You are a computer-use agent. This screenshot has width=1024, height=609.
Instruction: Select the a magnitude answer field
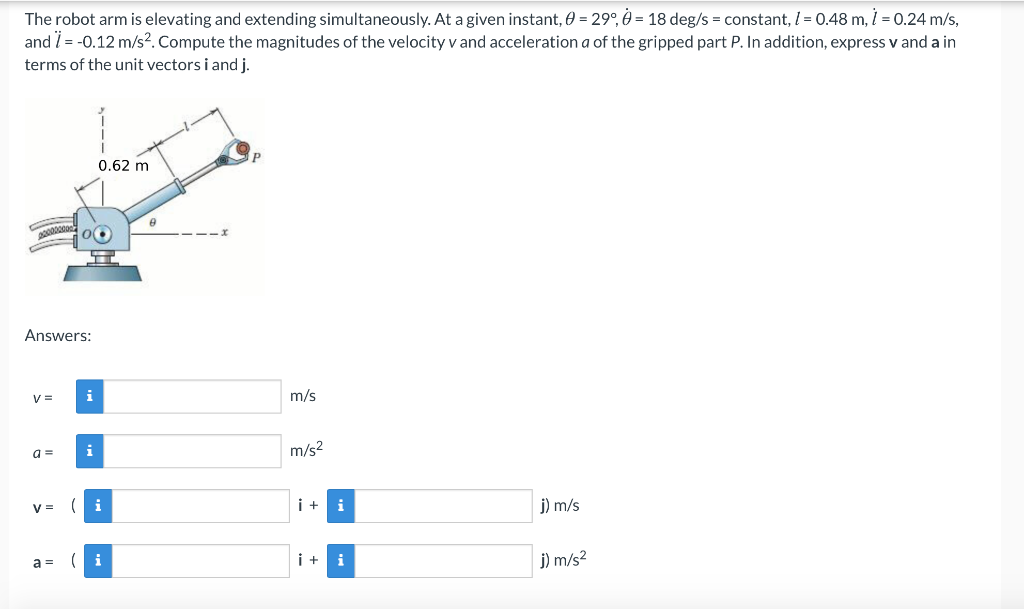pos(190,452)
